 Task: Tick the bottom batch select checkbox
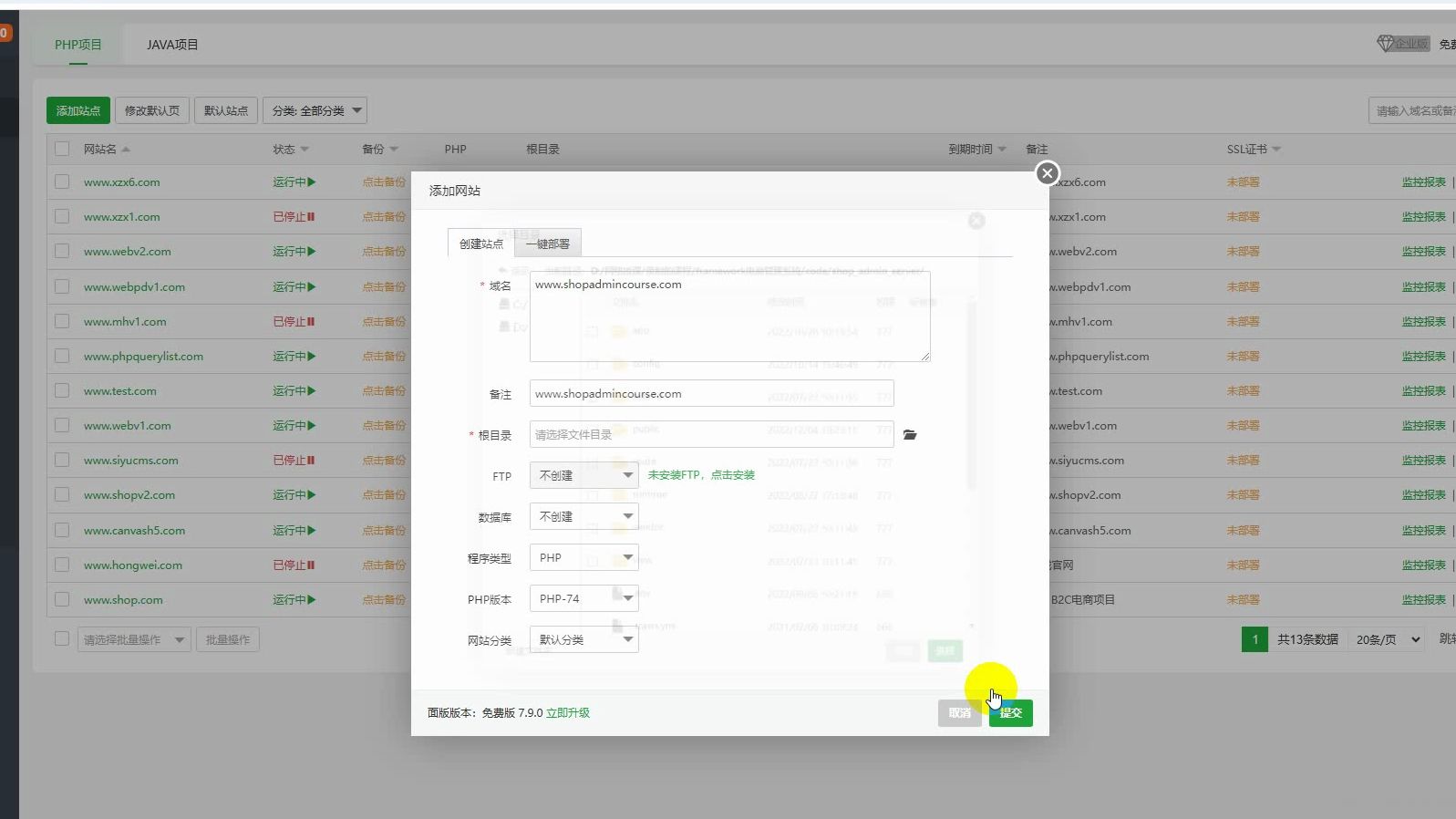(x=62, y=639)
